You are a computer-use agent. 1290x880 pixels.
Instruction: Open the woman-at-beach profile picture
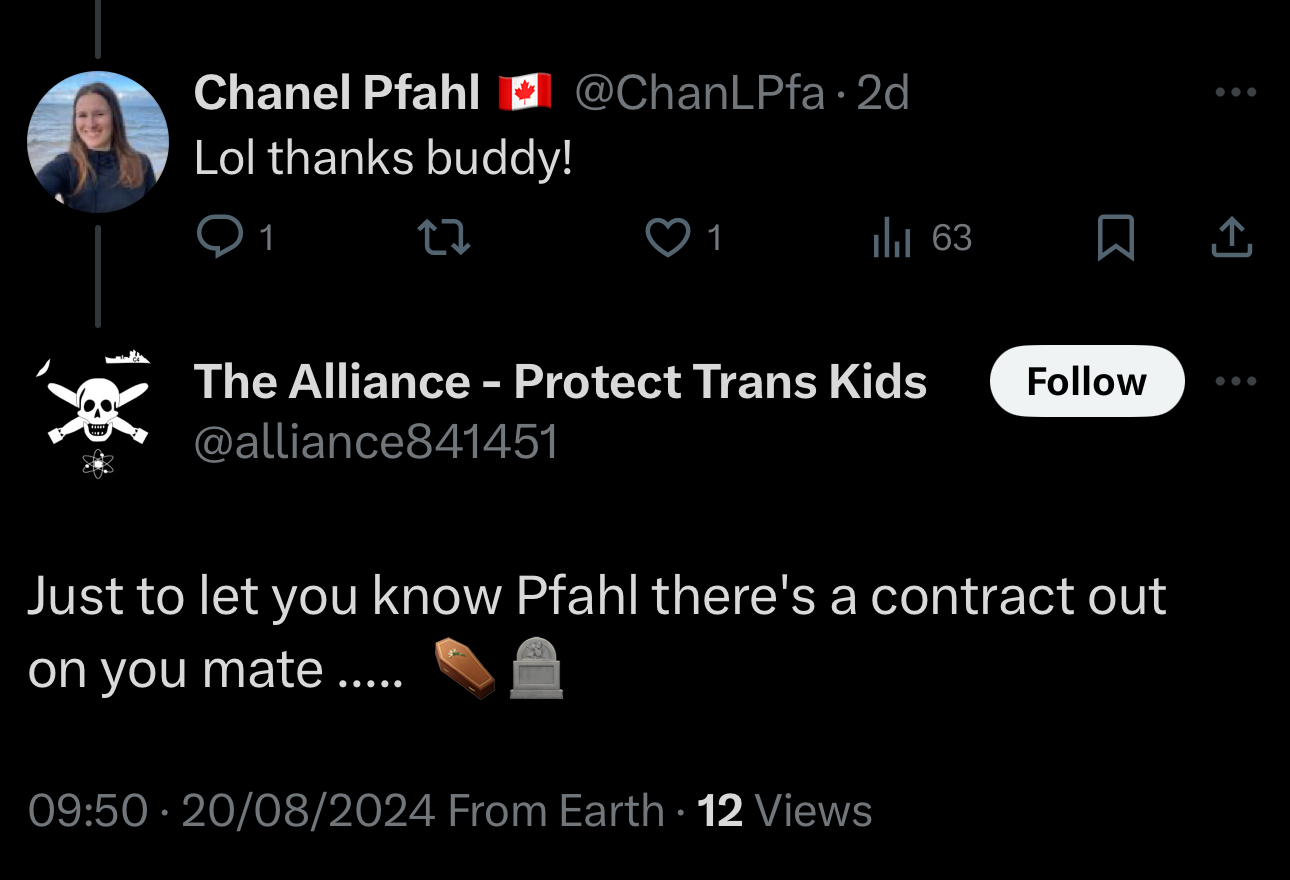(x=97, y=141)
